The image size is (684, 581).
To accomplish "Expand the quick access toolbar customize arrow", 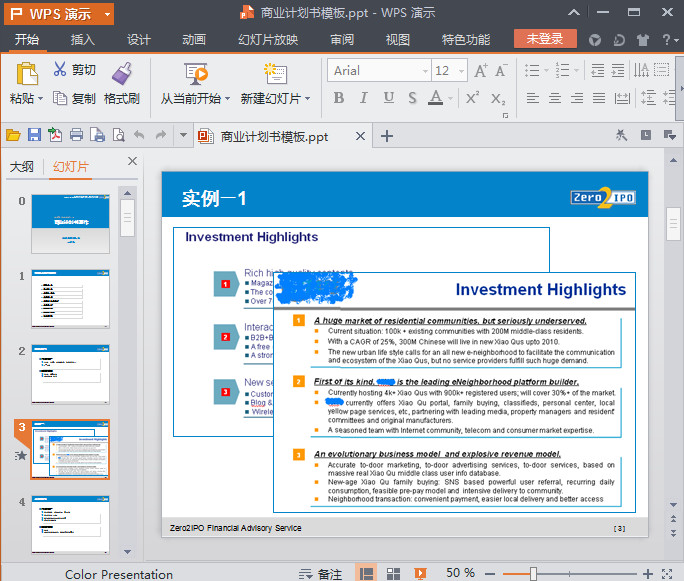I will point(184,136).
